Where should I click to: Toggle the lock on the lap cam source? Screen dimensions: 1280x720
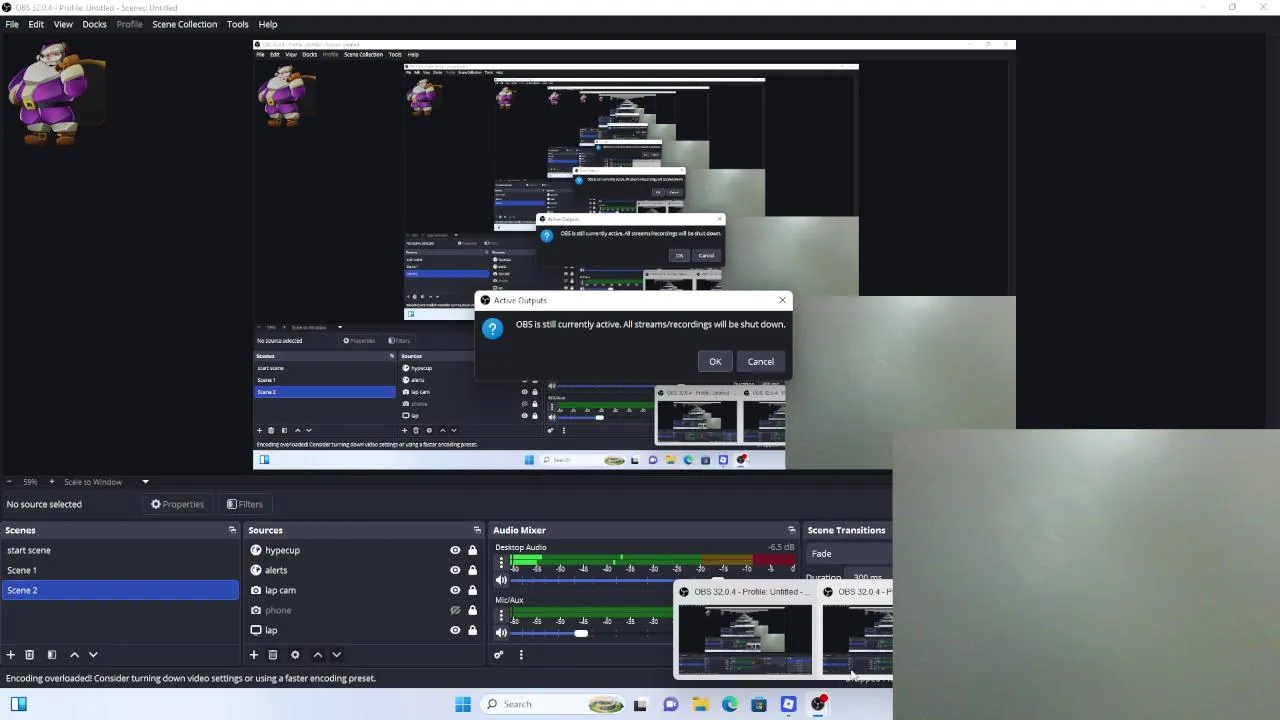click(472, 590)
